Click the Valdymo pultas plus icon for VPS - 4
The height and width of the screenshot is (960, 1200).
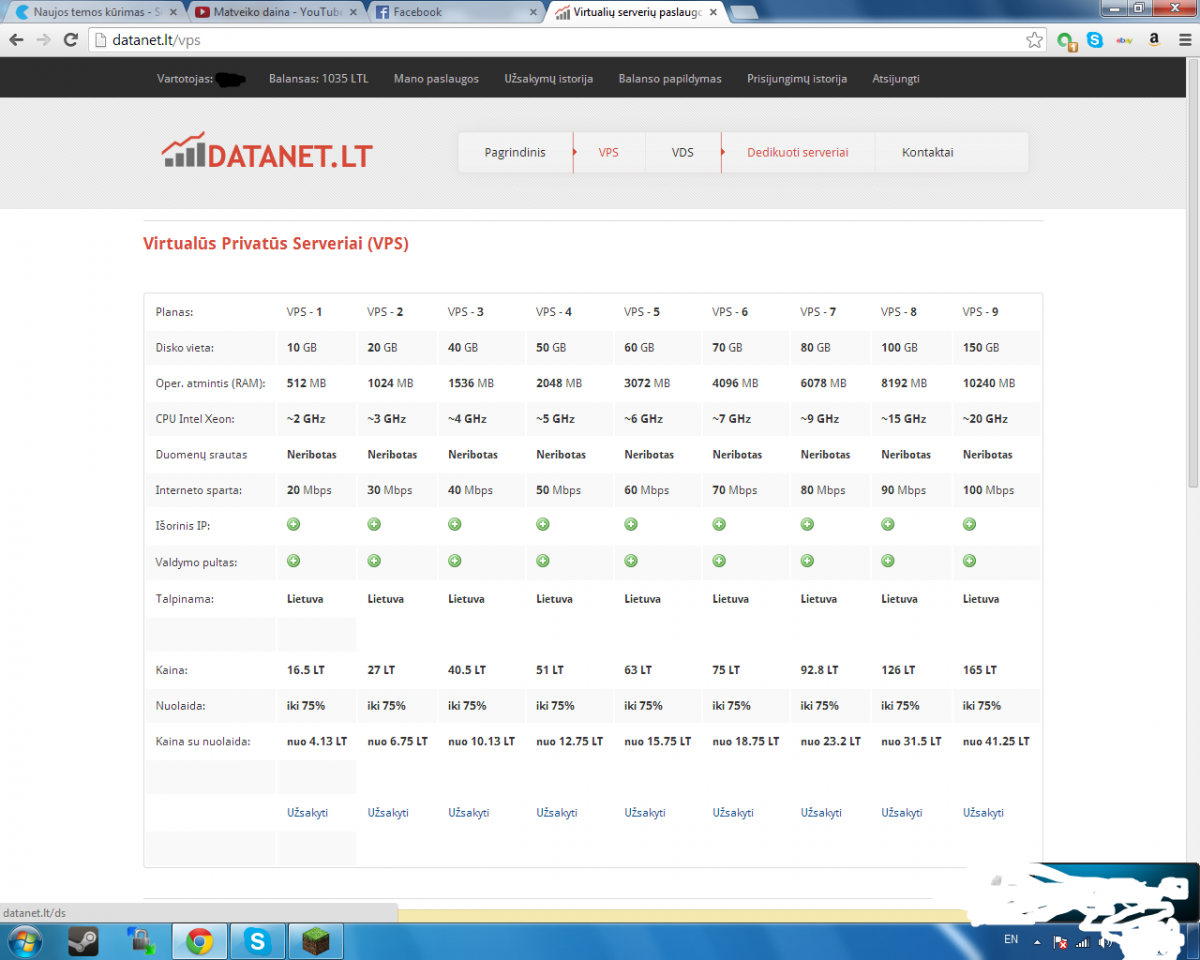pyautogui.click(x=542, y=560)
